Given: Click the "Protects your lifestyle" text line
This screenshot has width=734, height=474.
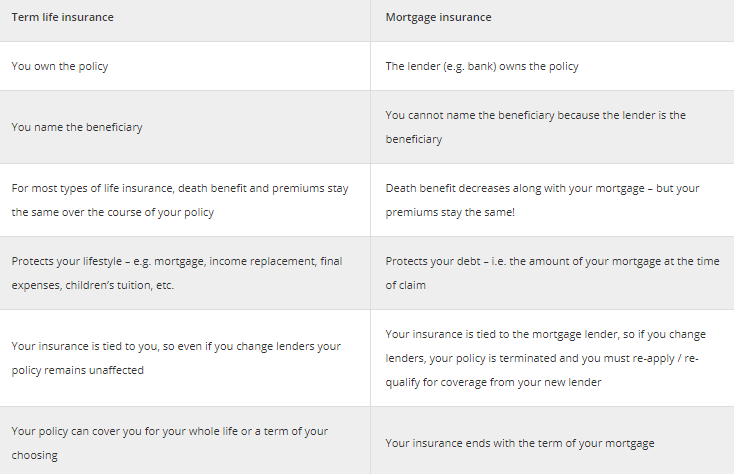Looking at the screenshot, I should (177, 261).
